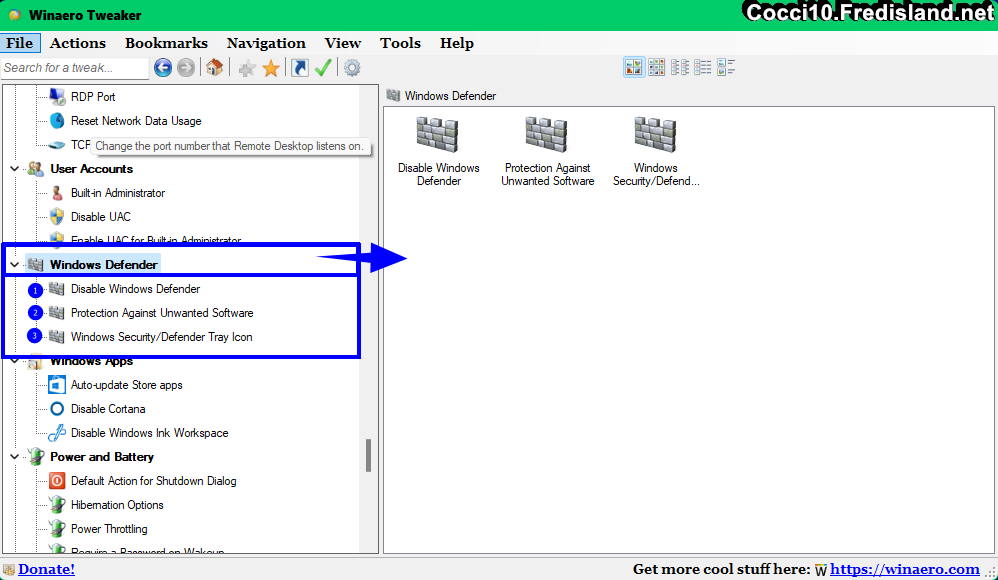Open the Help menu
Image resolution: width=998 pixels, height=580 pixels.
pos(457,43)
